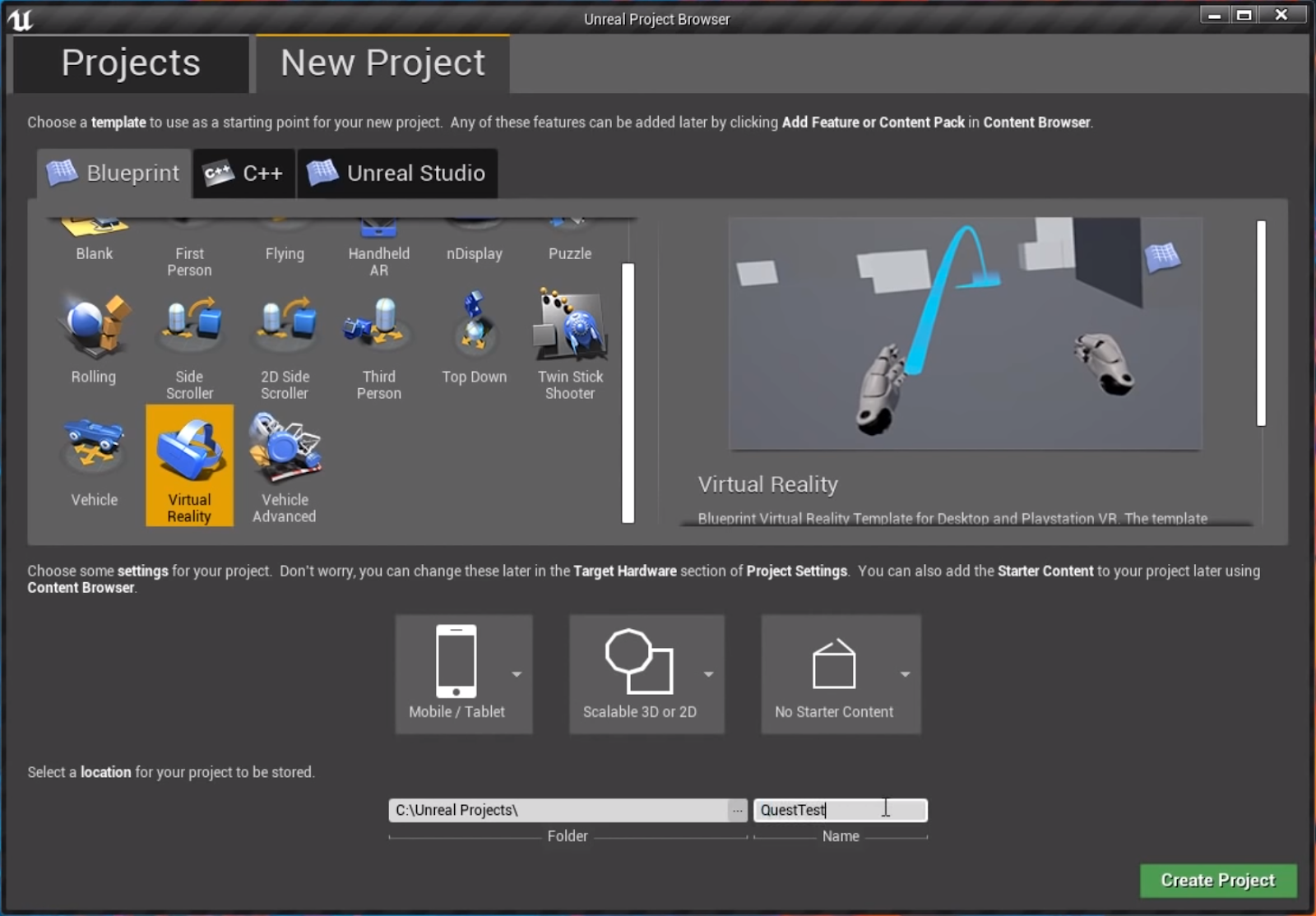Select the Twin Stick Shooter template icon
This screenshot has height=916, width=1316.
[570, 325]
